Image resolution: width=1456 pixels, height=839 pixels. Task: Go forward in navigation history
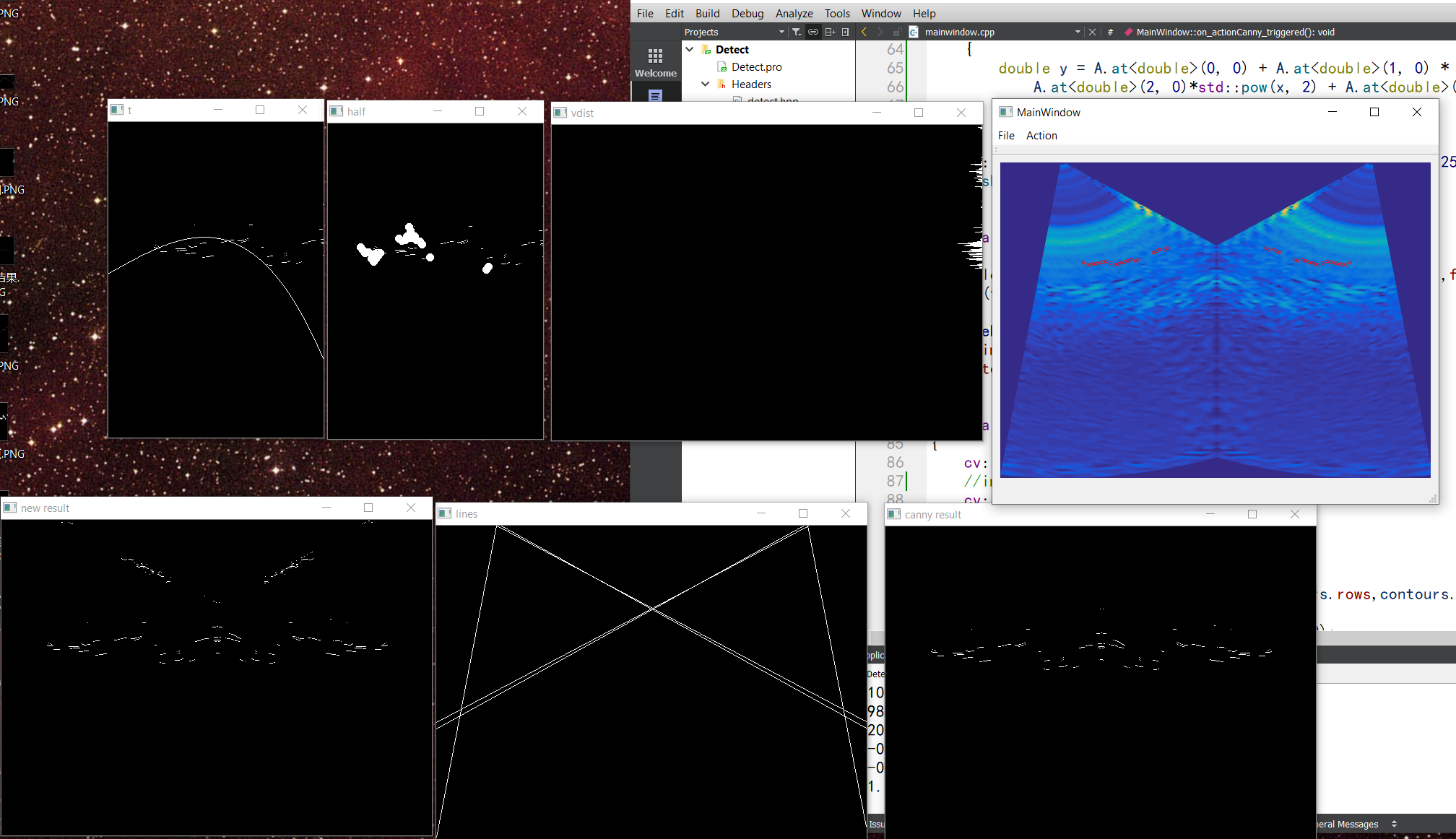tap(880, 32)
